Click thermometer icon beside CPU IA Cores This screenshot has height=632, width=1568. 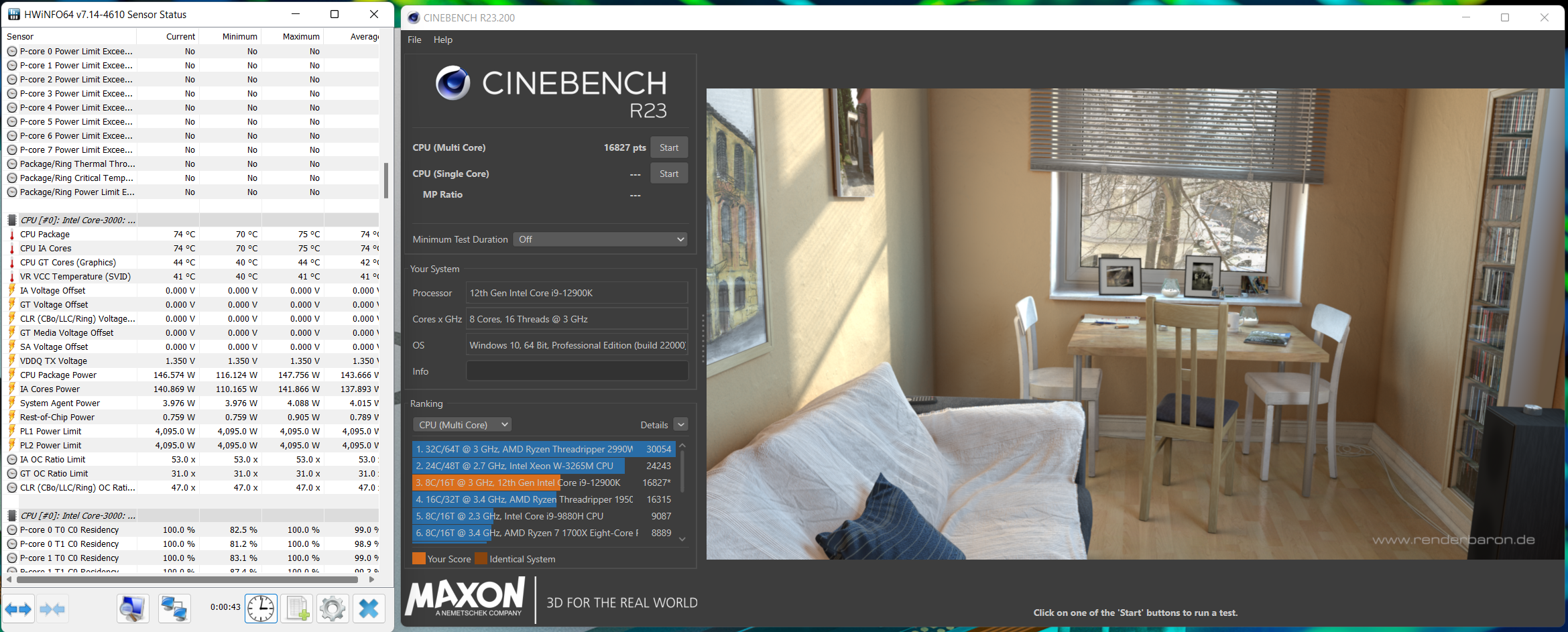pos(11,248)
